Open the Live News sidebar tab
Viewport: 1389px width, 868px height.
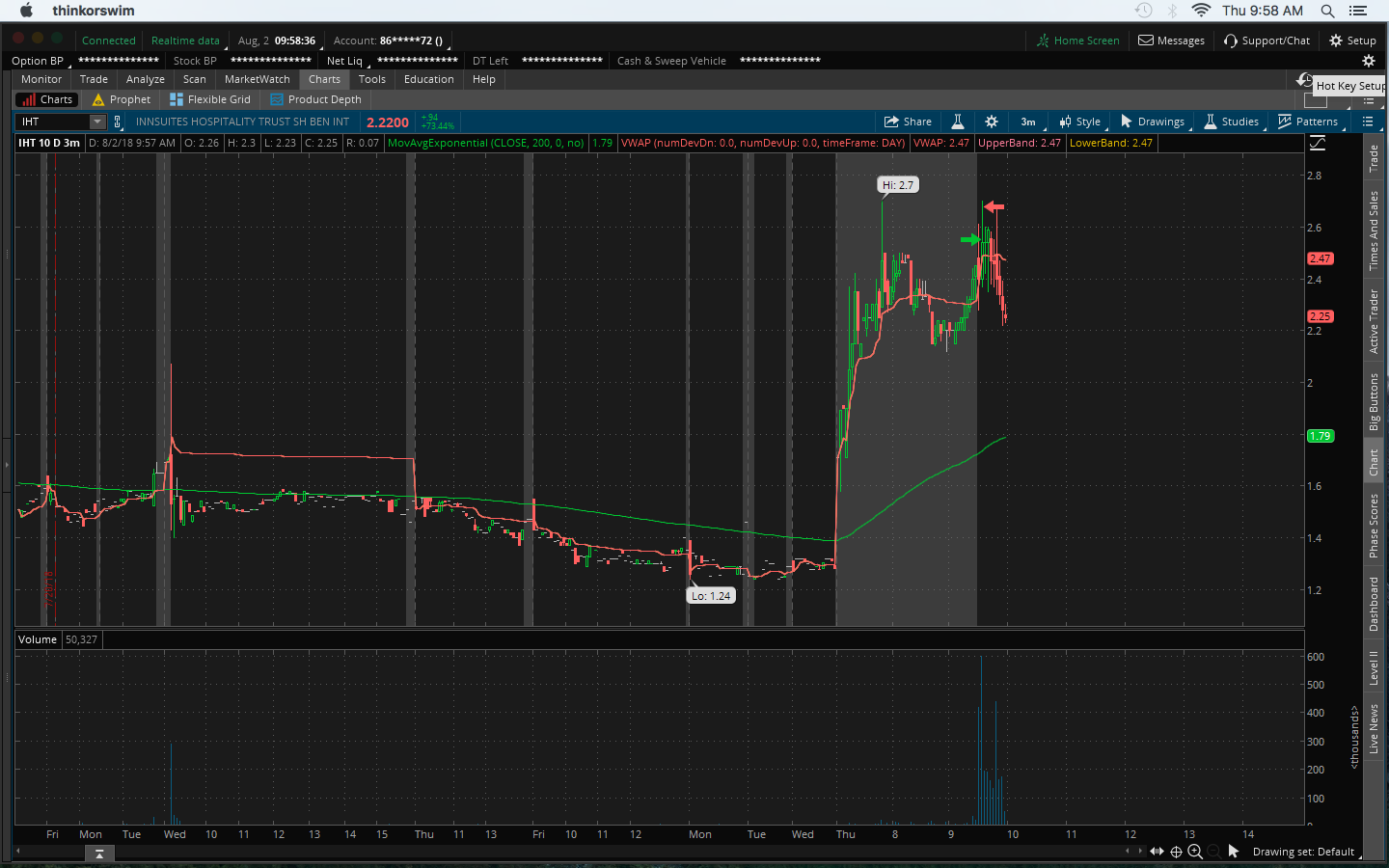tap(1374, 728)
